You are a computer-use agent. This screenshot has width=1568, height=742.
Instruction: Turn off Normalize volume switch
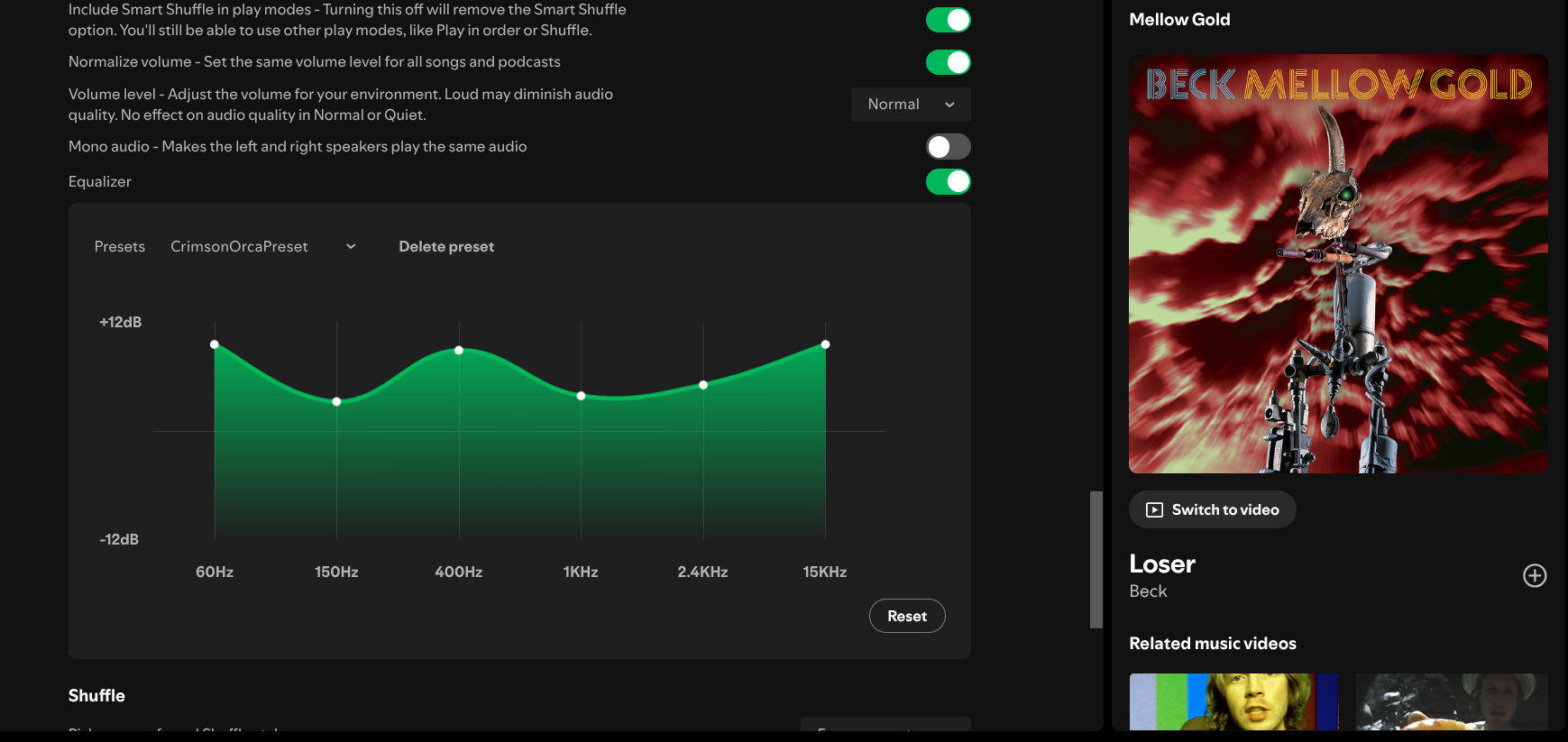(x=948, y=62)
